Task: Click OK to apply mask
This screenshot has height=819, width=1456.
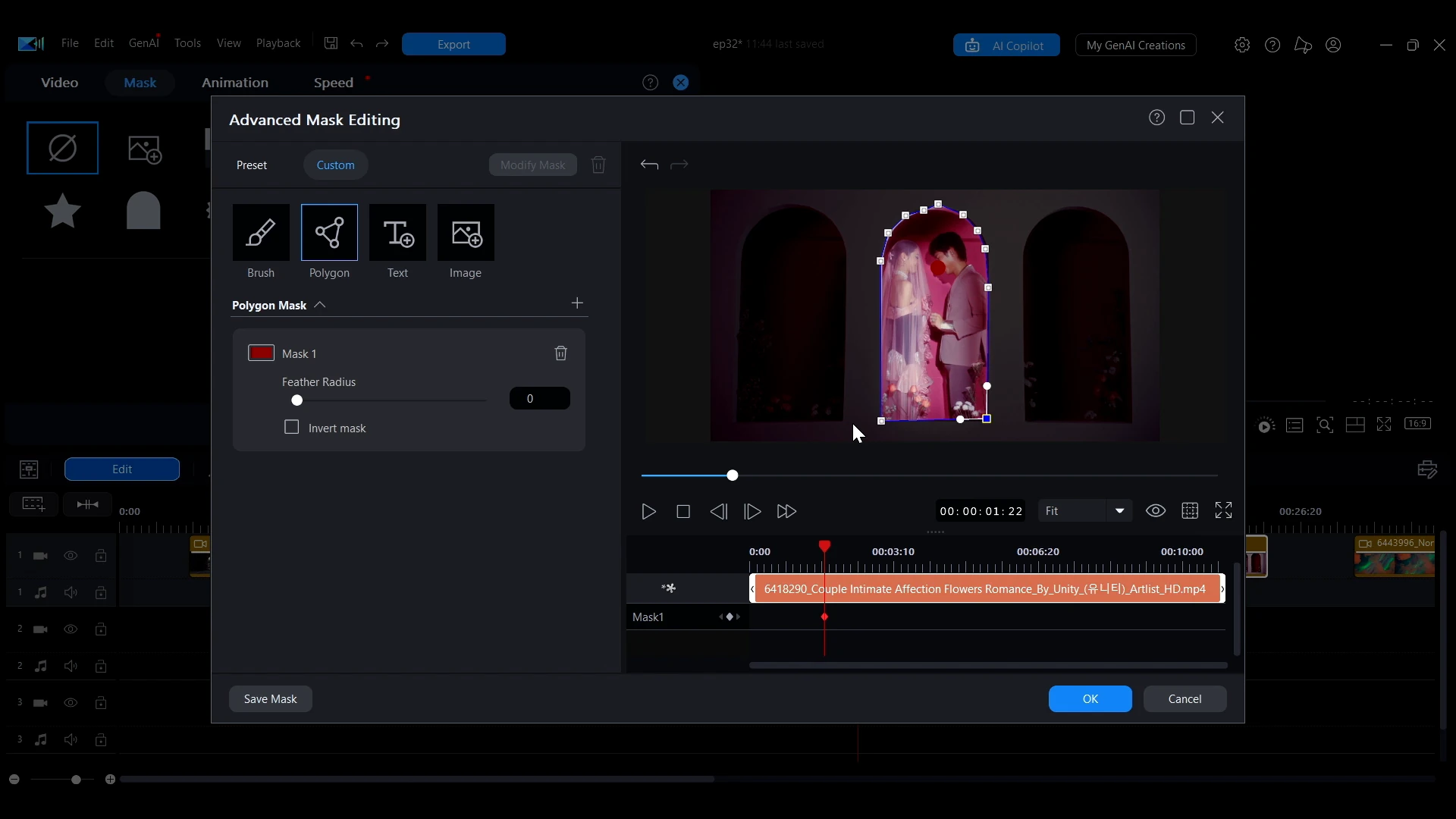Action: (x=1090, y=699)
